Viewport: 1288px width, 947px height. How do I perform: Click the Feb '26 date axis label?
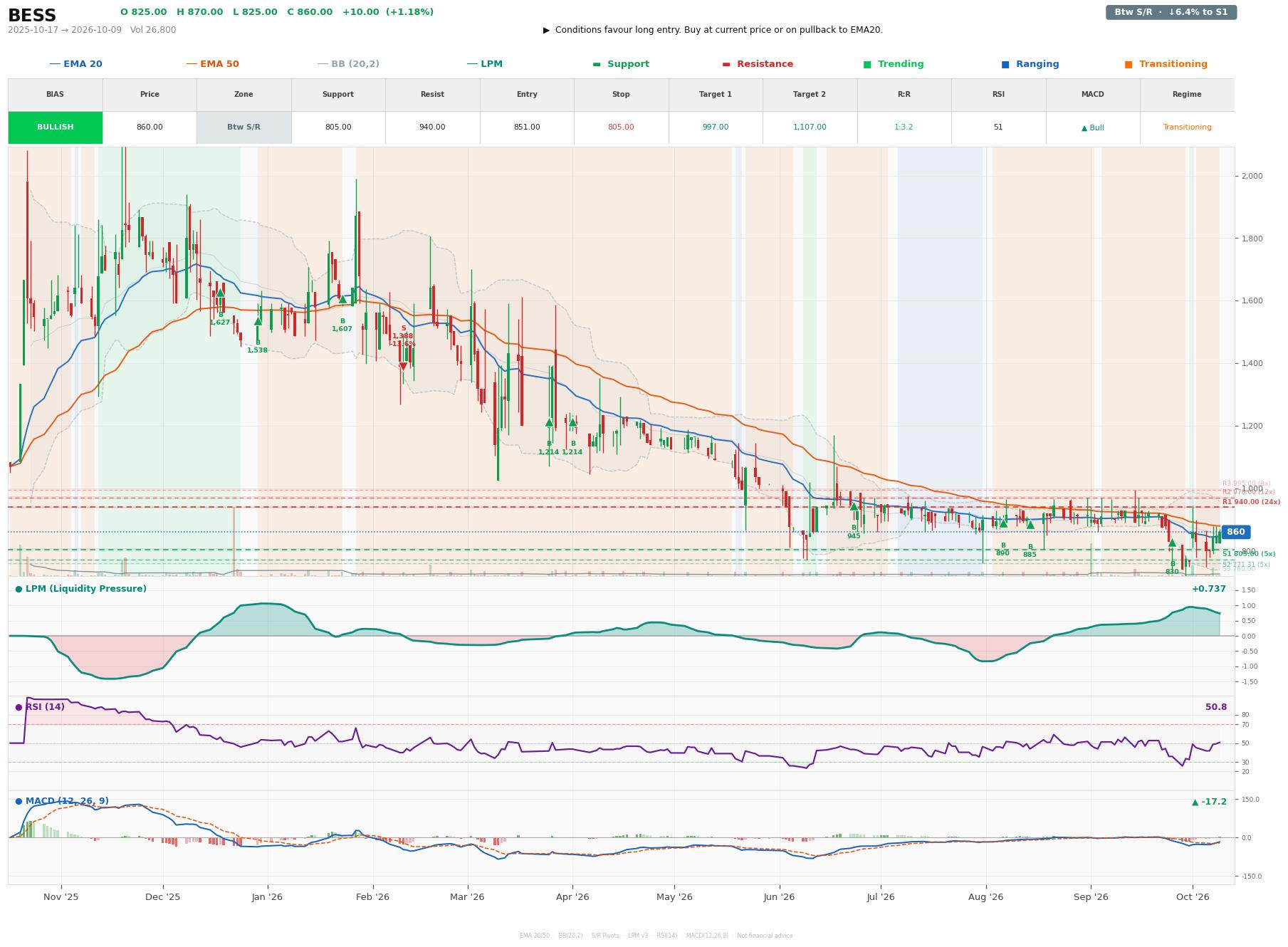[372, 897]
